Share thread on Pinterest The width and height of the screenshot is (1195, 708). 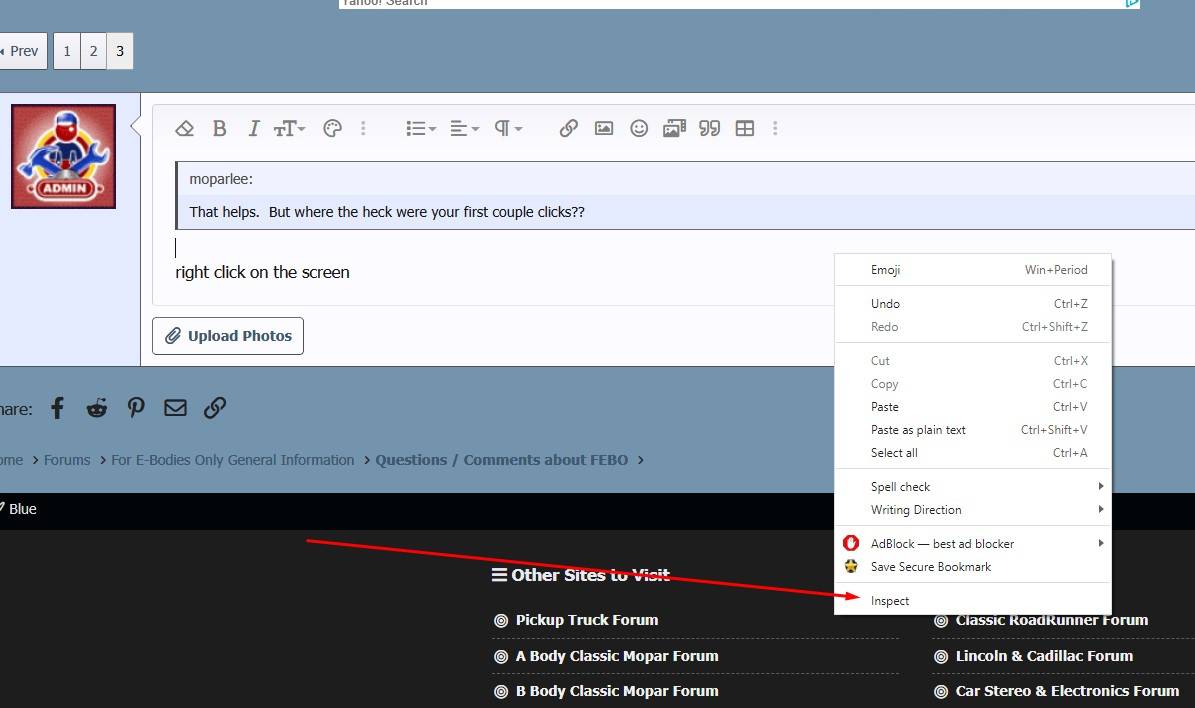click(x=136, y=408)
